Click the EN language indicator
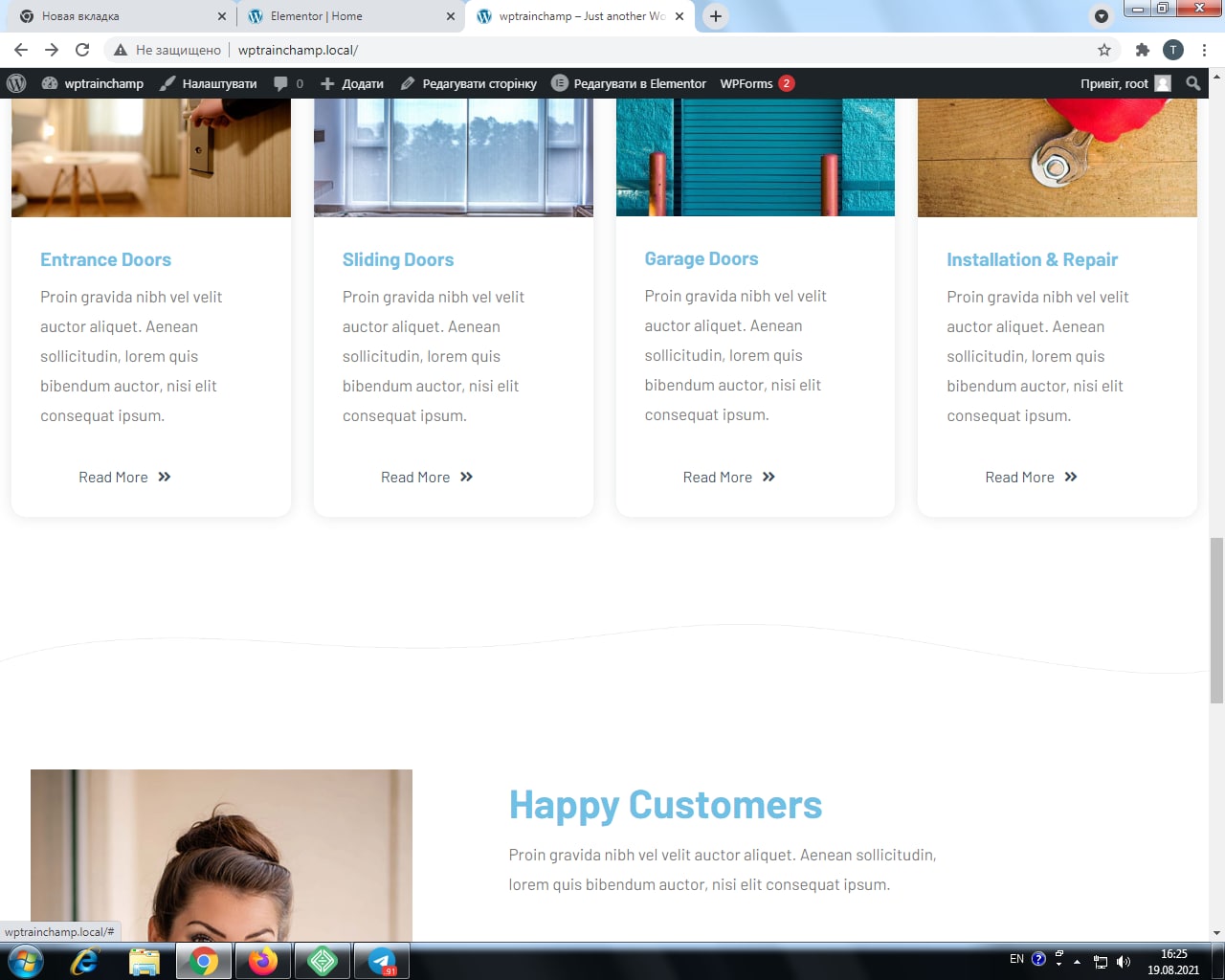 tap(1016, 958)
